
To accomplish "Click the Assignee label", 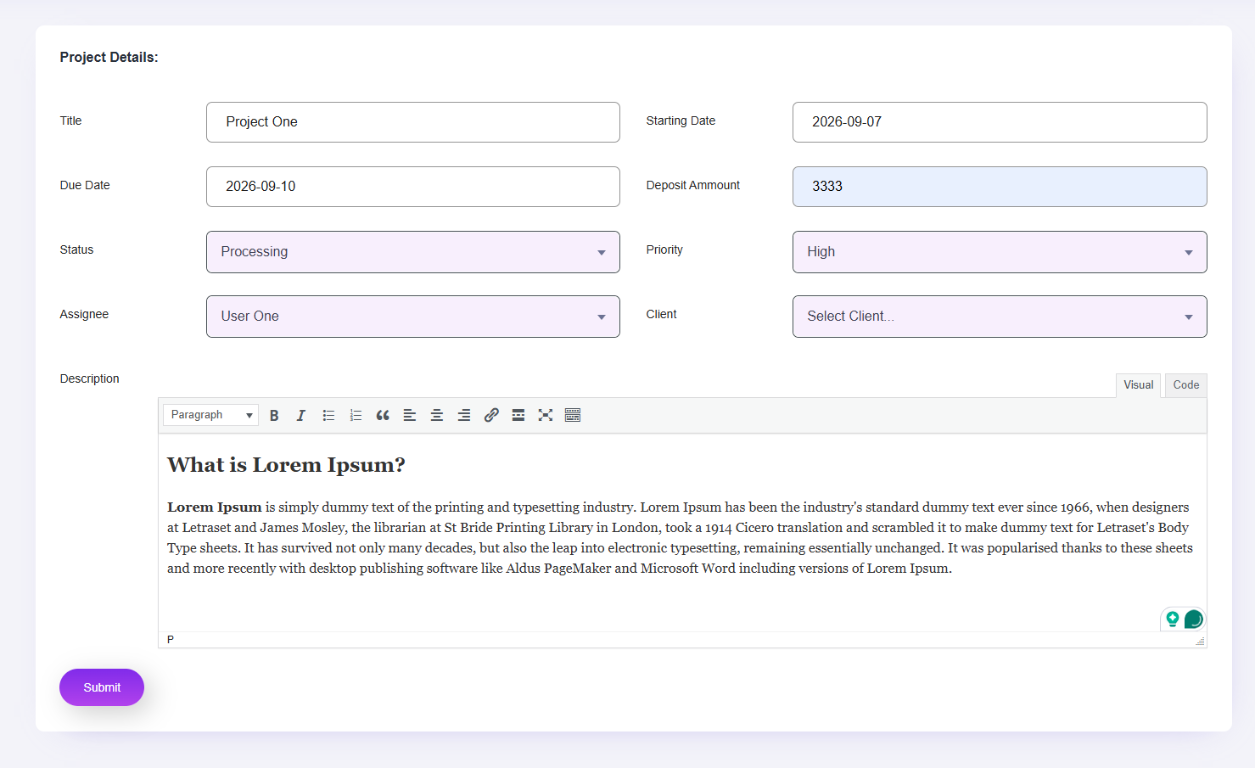I will click(x=84, y=314).
